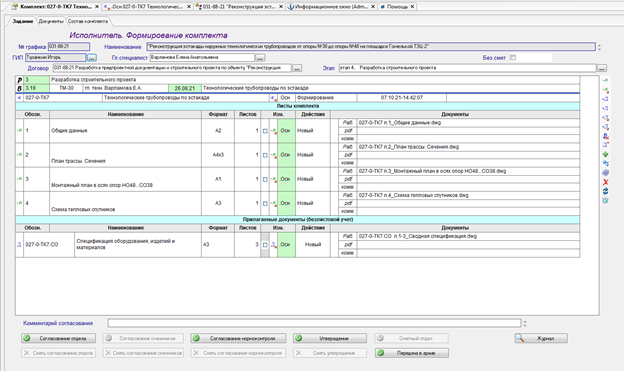This screenshot has width=624, height=371.
Task: Open the Информационное окно window tab
Action: coord(331,7)
